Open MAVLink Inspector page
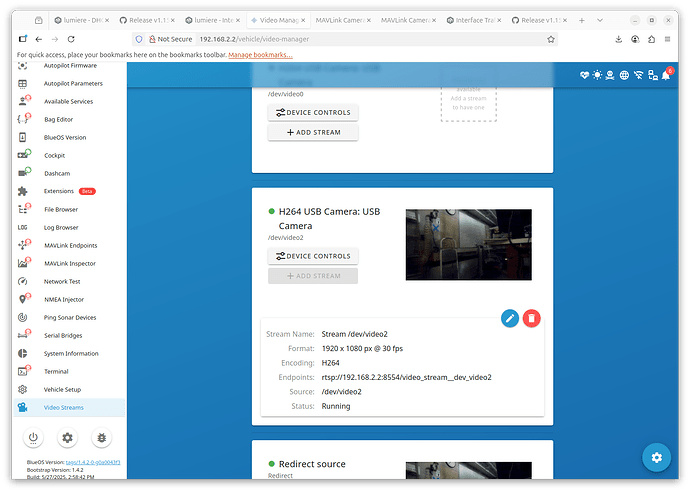 pos(69,264)
